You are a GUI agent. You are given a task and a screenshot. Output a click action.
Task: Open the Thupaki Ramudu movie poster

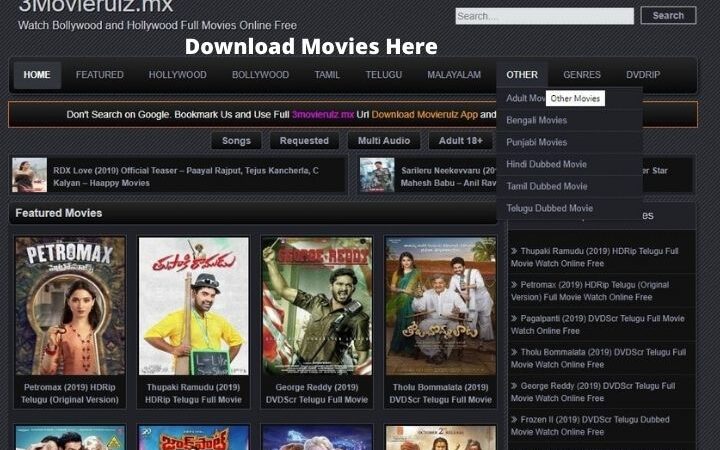click(193, 306)
